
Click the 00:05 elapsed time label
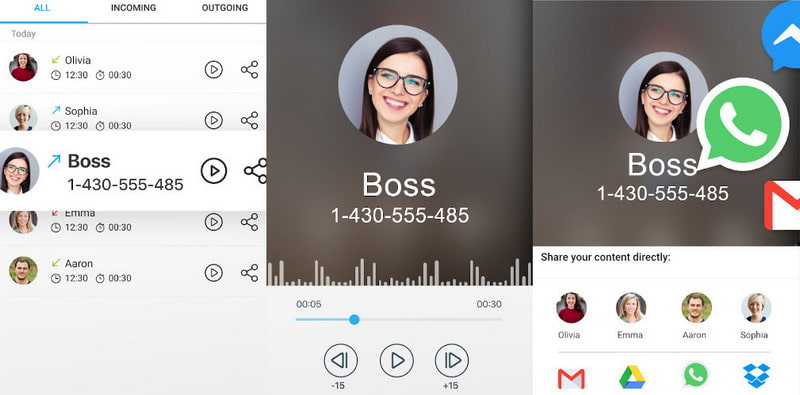[309, 304]
